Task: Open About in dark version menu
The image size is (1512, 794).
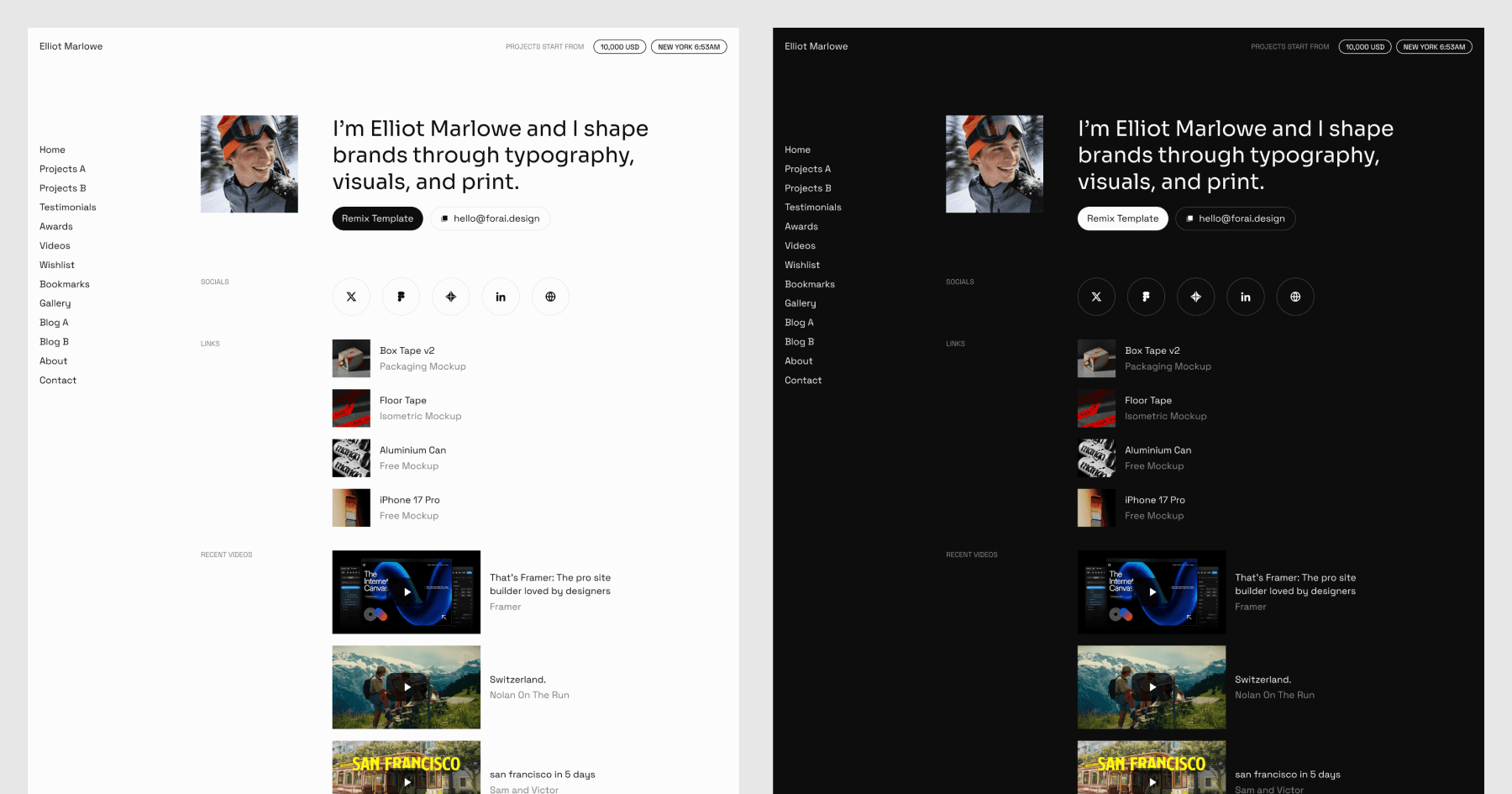Action: tap(799, 361)
